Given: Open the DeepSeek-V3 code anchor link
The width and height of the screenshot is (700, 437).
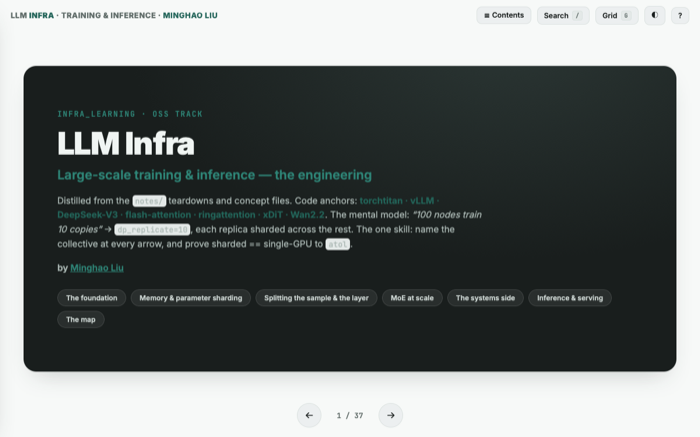Looking at the screenshot, I should coord(88,215).
